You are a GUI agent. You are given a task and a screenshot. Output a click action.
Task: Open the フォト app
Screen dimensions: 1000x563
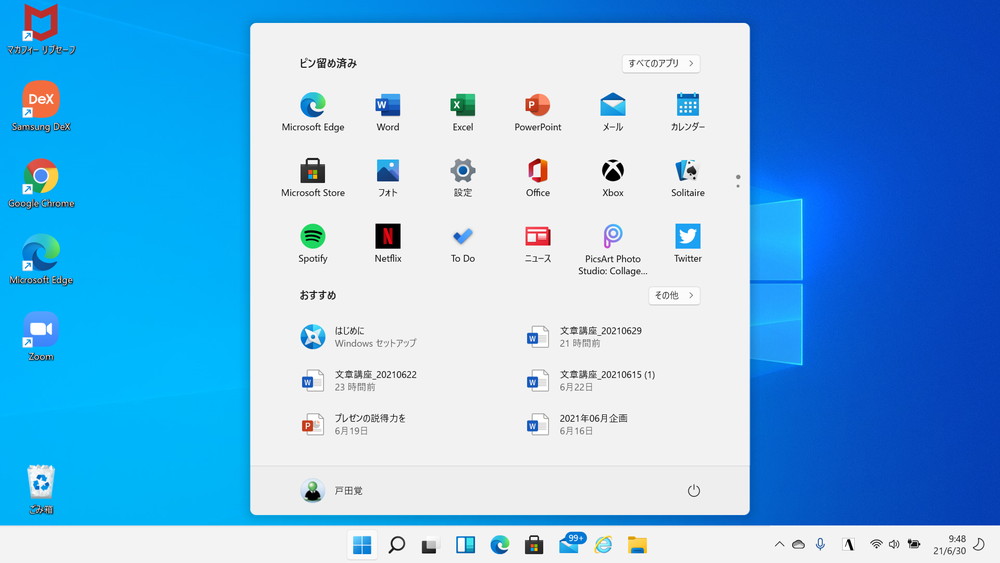(388, 178)
